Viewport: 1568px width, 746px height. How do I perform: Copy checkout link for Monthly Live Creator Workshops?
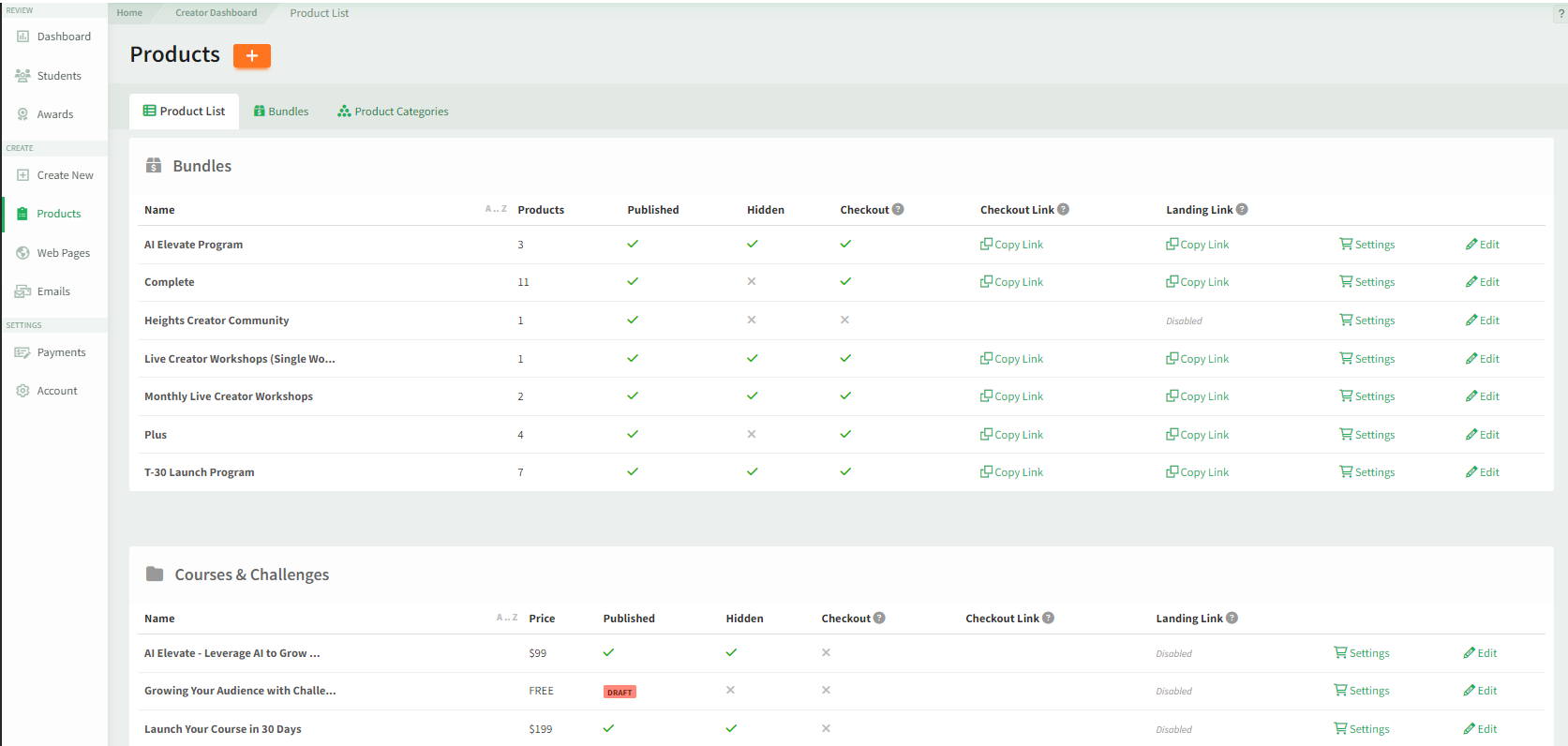point(1011,396)
